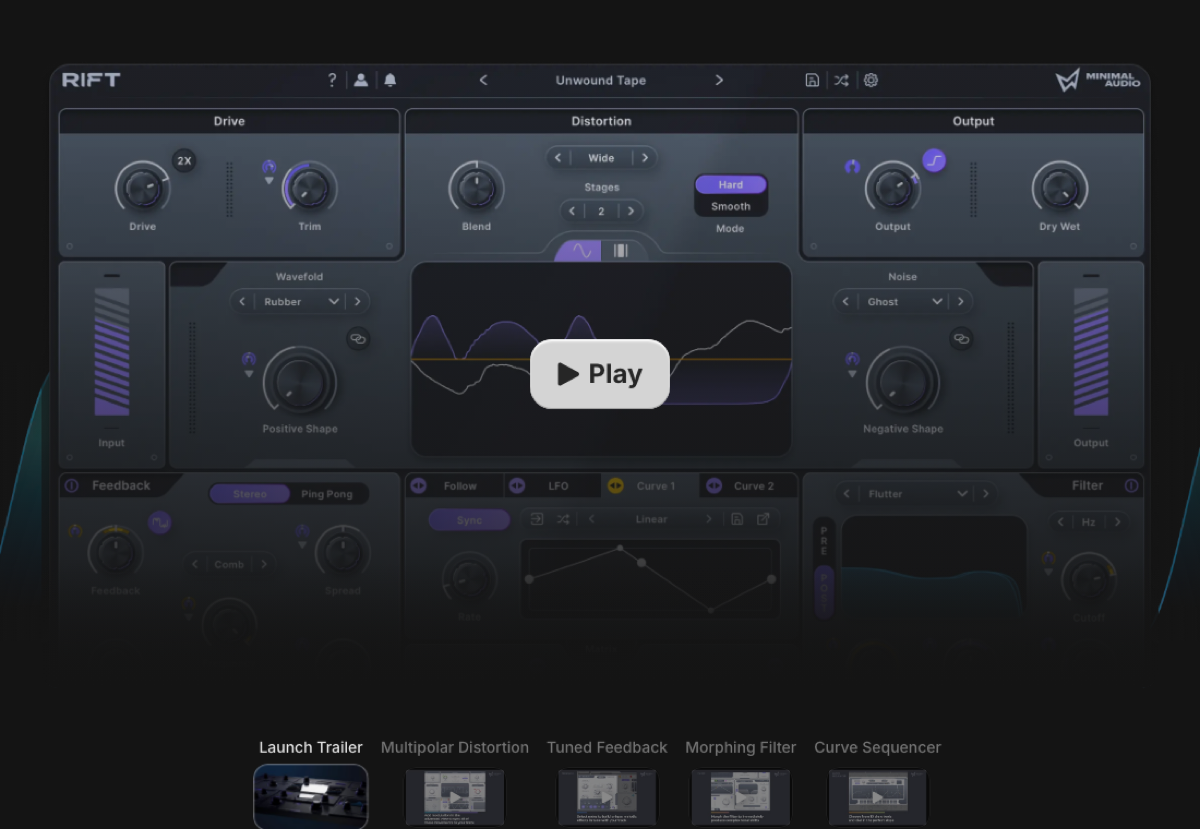The height and width of the screenshot is (829, 1200).
Task: Select next wavefold type after Rubber
Action: tap(358, 301)
